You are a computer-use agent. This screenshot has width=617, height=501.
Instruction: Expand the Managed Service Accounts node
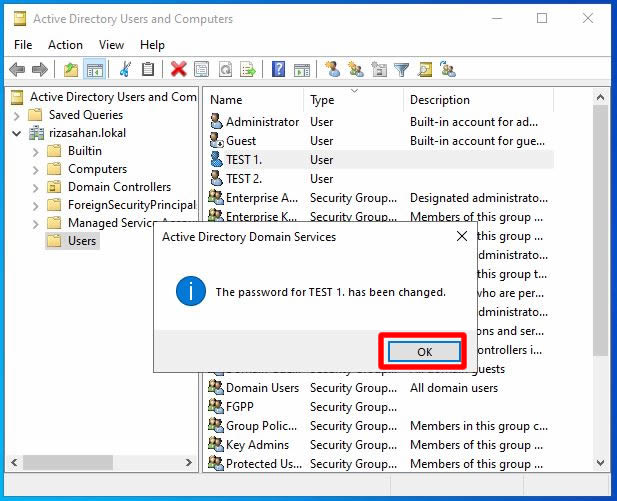[x=35, y=224]
